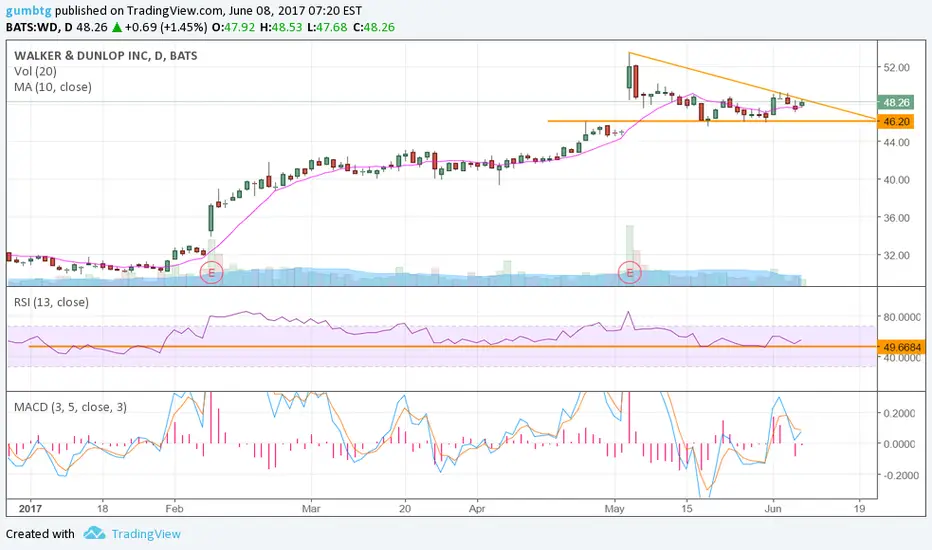Click the Vol (20) indicator label
The width and height of the screenshot is (932, 550).
(x=36, y=71)
